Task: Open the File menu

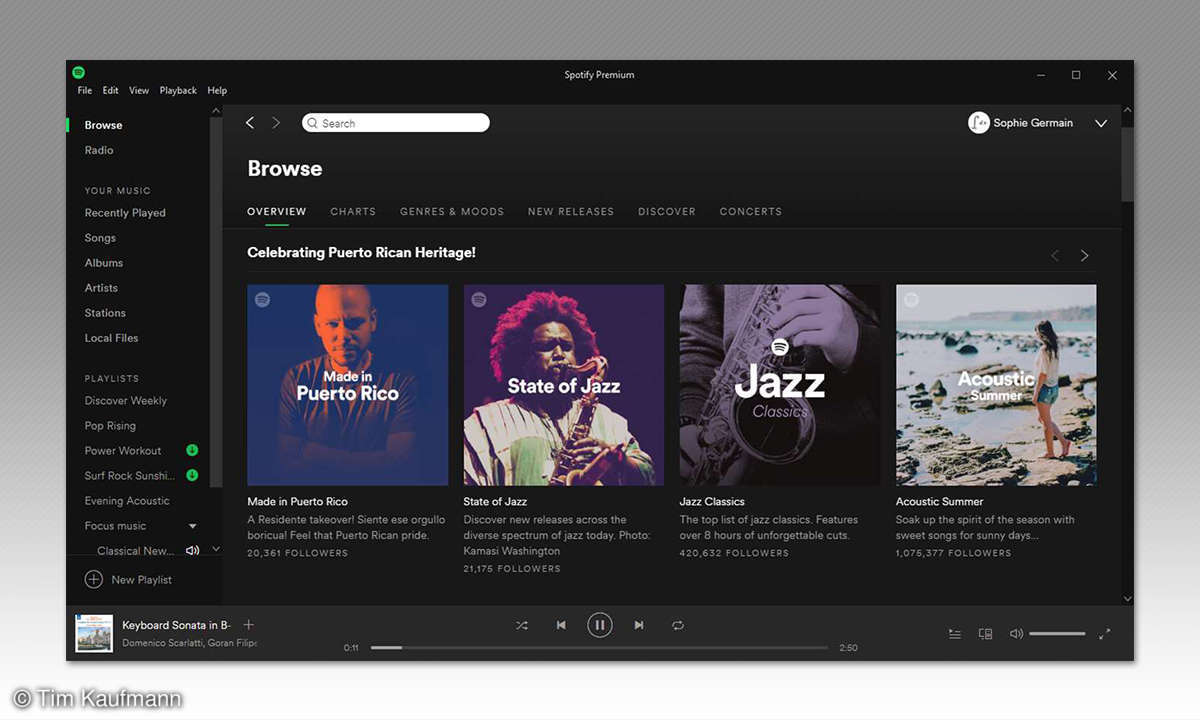Action: click(85, 90)
